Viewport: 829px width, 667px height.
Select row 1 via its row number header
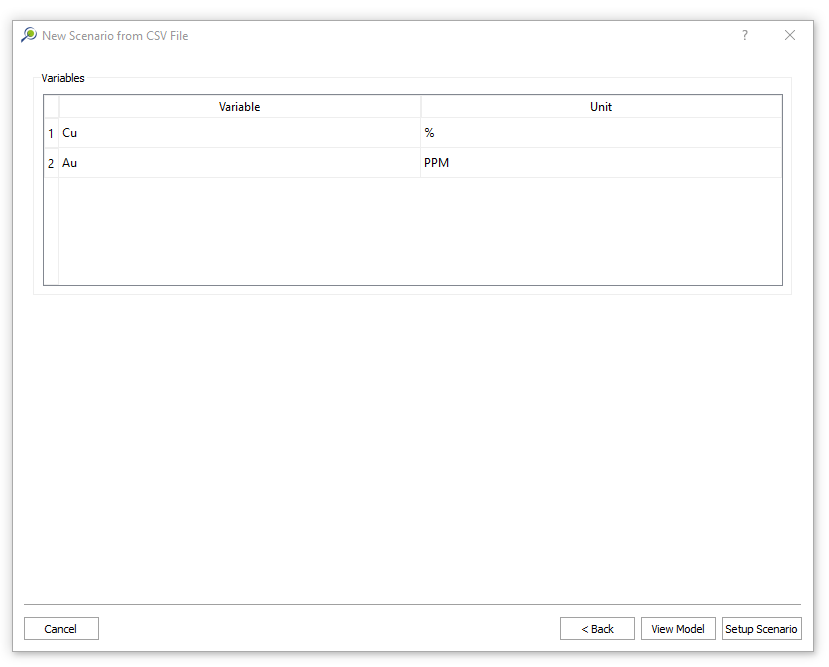[51, 133]
